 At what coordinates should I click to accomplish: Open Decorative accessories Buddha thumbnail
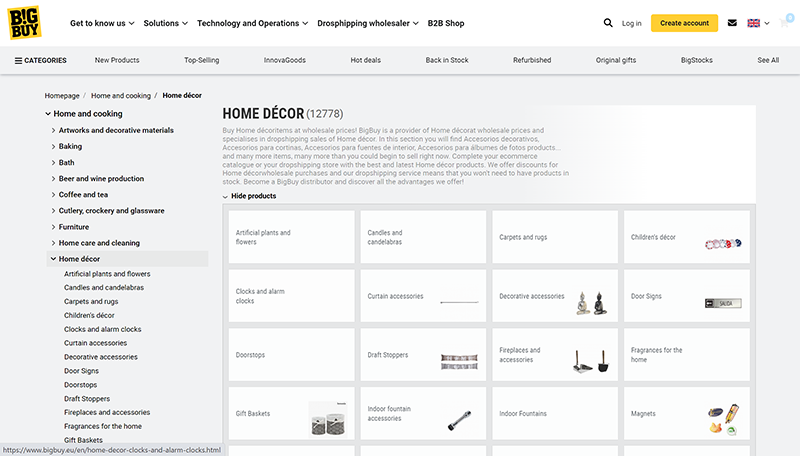[x=591, y=303]
